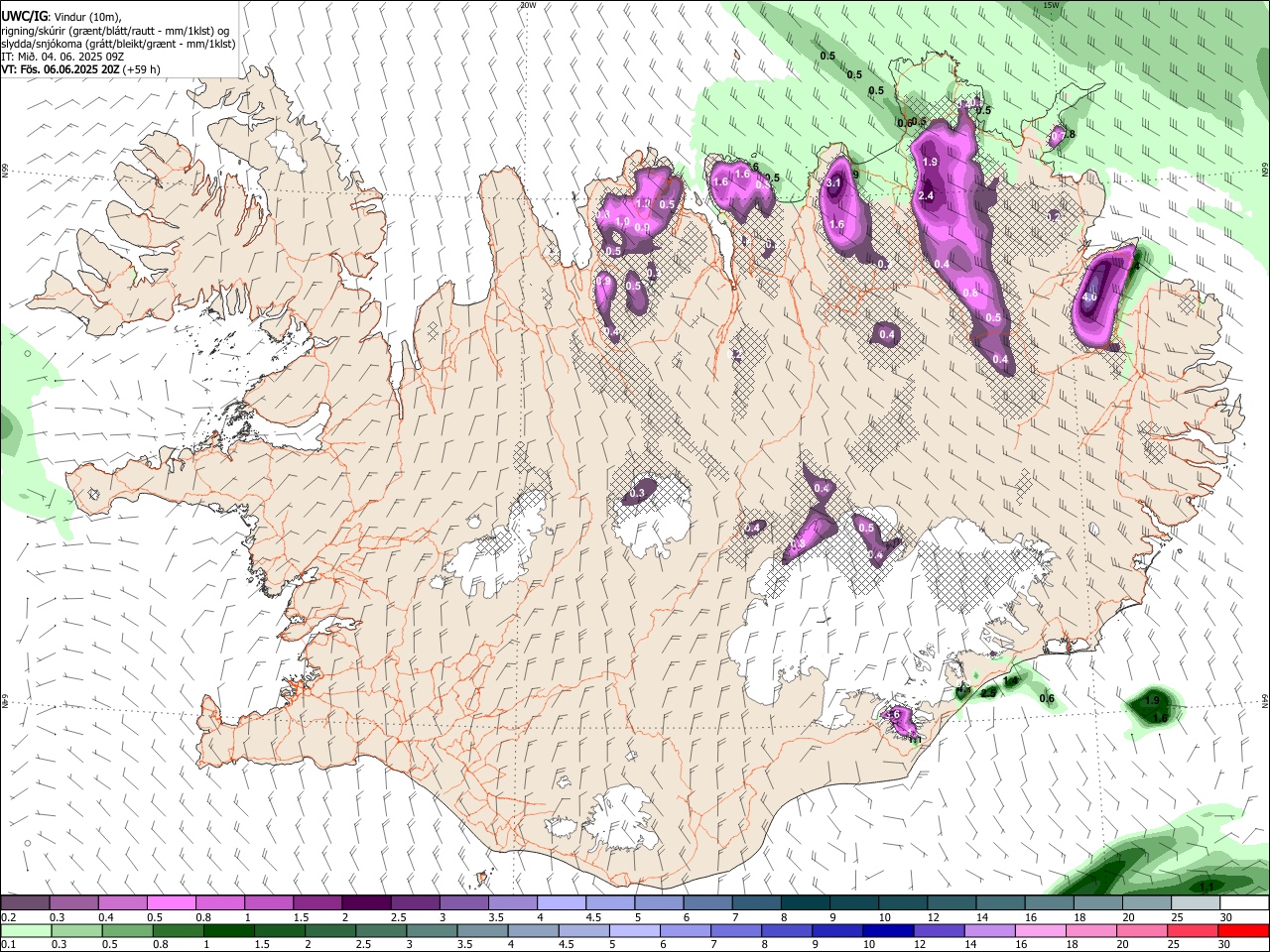Click the snow legend label 0.2
The width and height of the screenshot is (1270, 952).
(x=9, y=917)
